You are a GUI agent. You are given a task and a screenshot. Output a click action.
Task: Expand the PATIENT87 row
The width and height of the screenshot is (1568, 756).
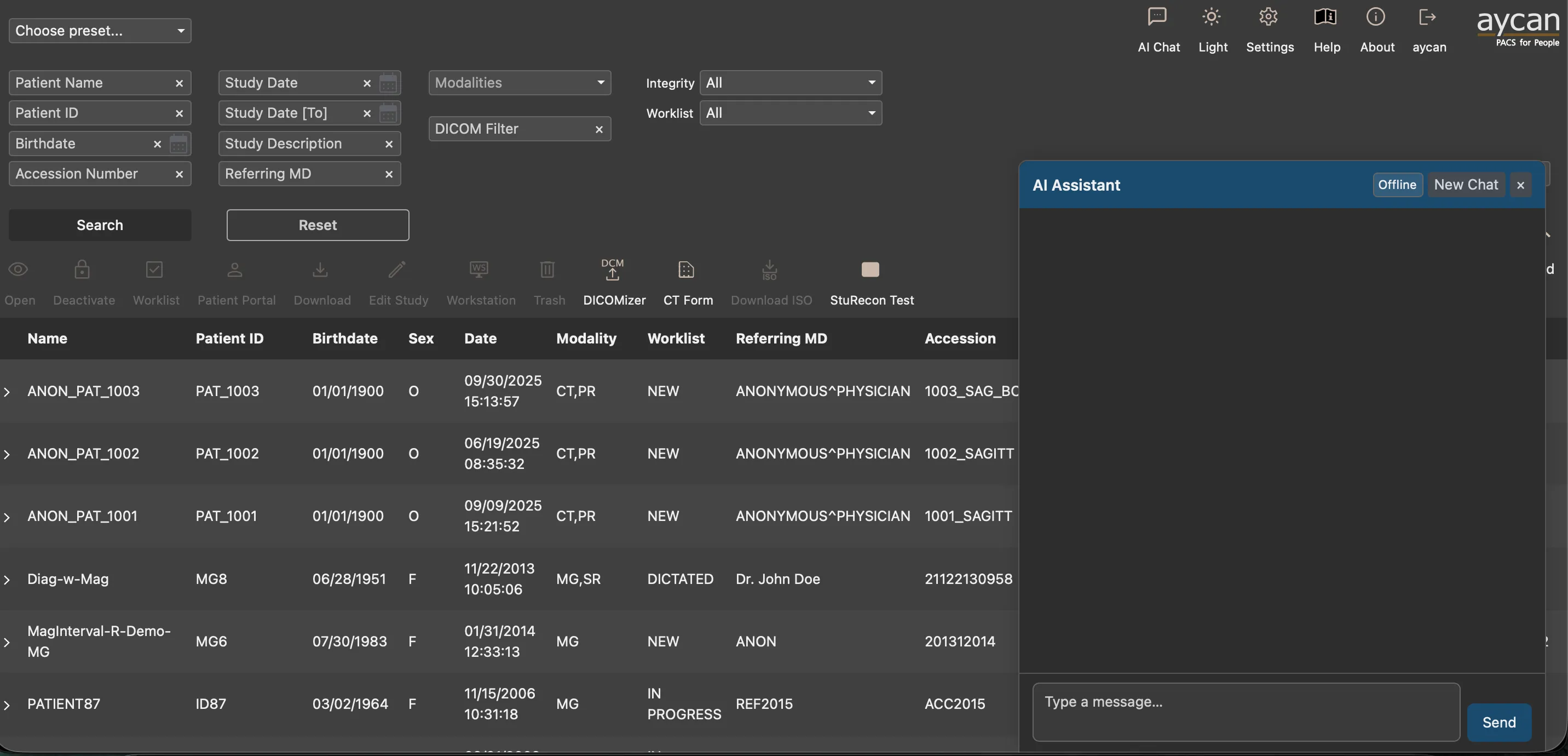tap(7, 706)
